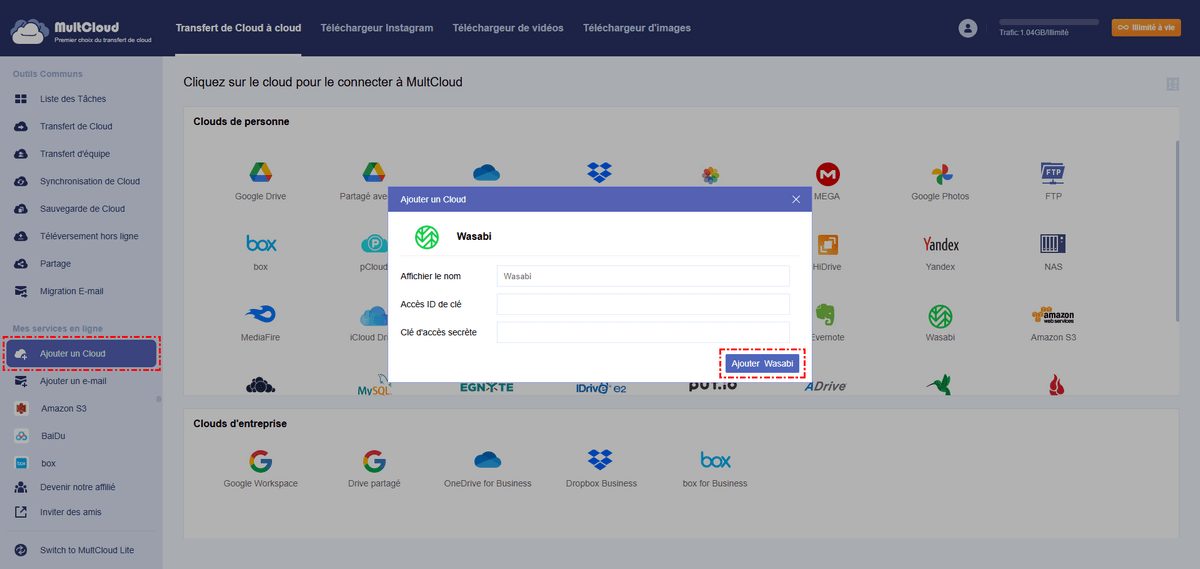The height and width of the screenshot is (569, 1200).
Task: Open the Téléchargeur Instagram tab
Action: 377,28
